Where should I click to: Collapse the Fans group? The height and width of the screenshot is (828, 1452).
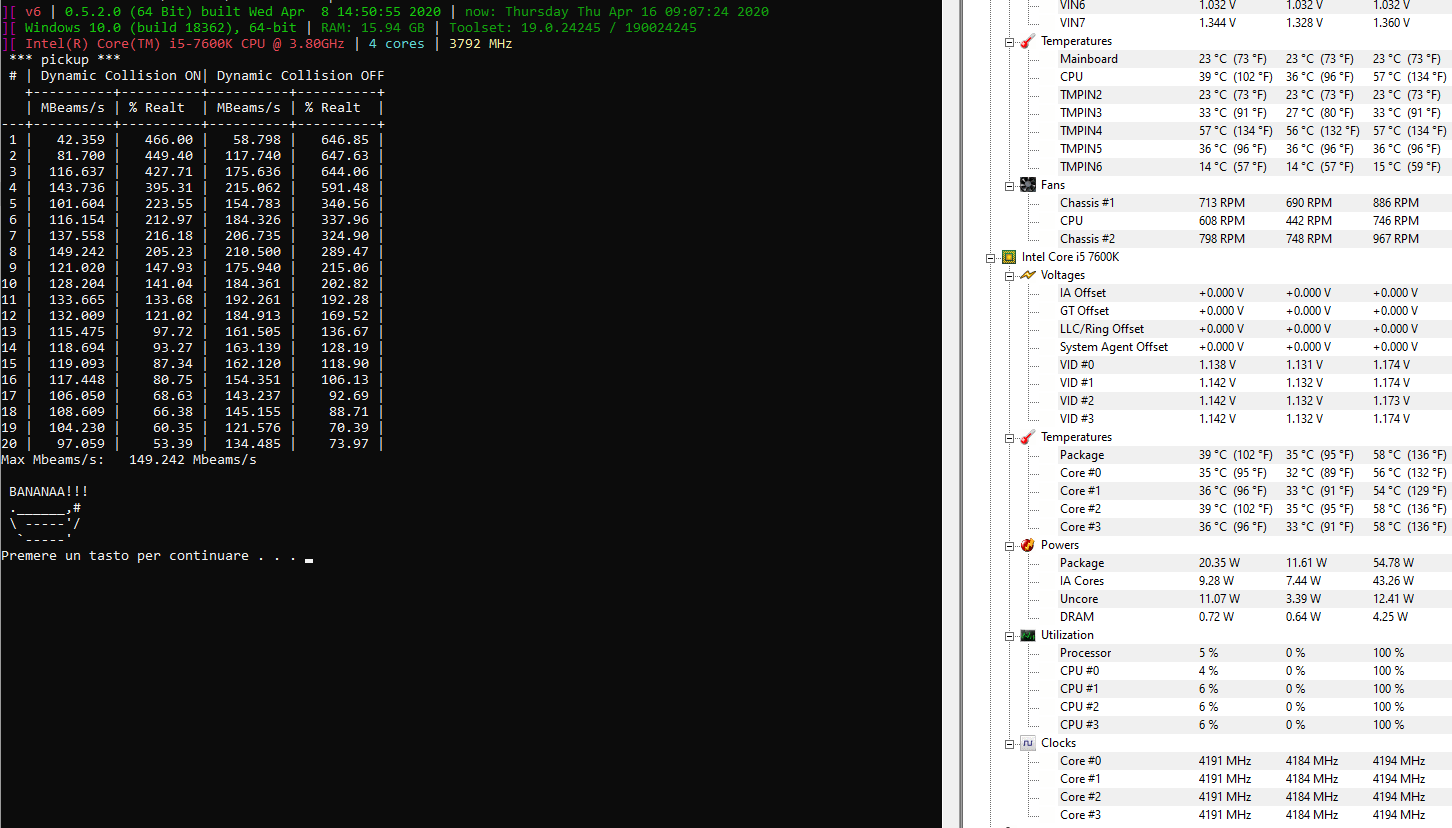click(x=1010, y=185)
